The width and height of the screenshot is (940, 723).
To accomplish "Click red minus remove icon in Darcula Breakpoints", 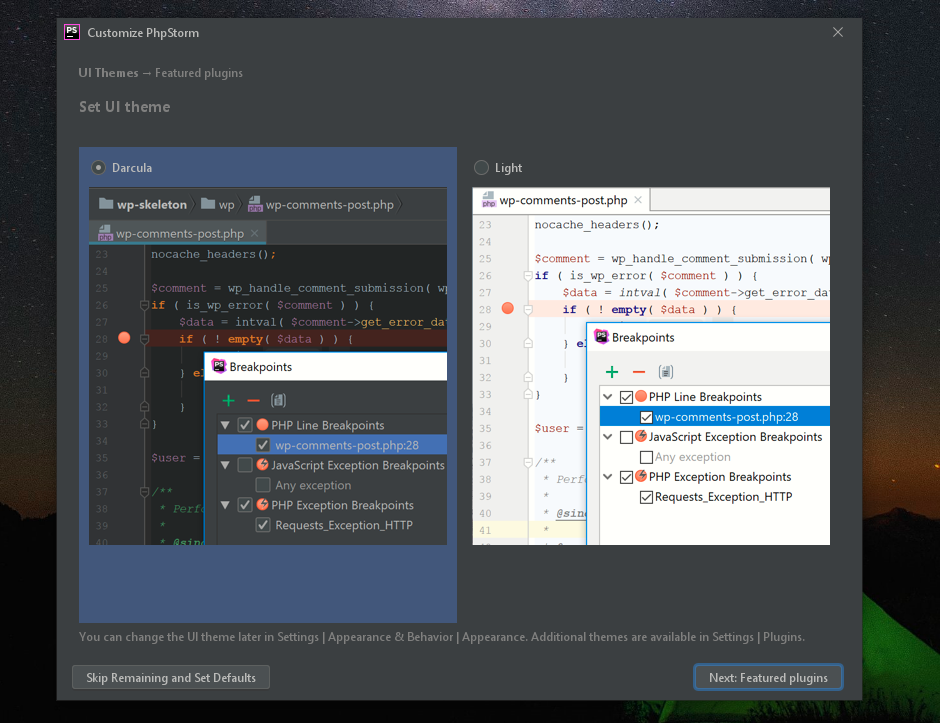I will 254,400.
